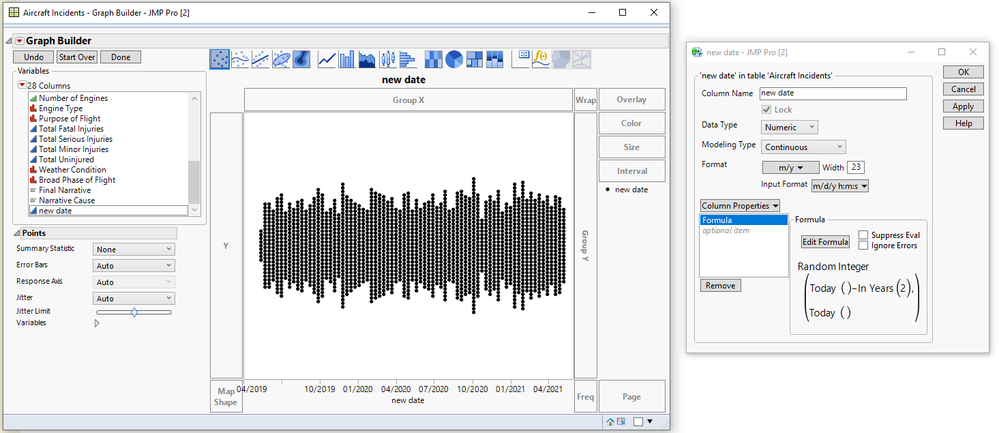Choose the Line of Fit element icon
The width and height of the screenshot is (999, 433).
tap(261, 59)
